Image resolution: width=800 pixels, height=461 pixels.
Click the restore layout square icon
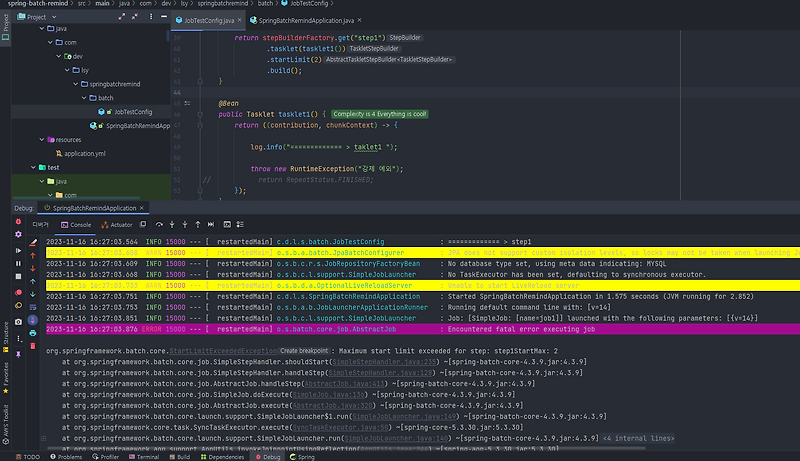pos(143,224)
